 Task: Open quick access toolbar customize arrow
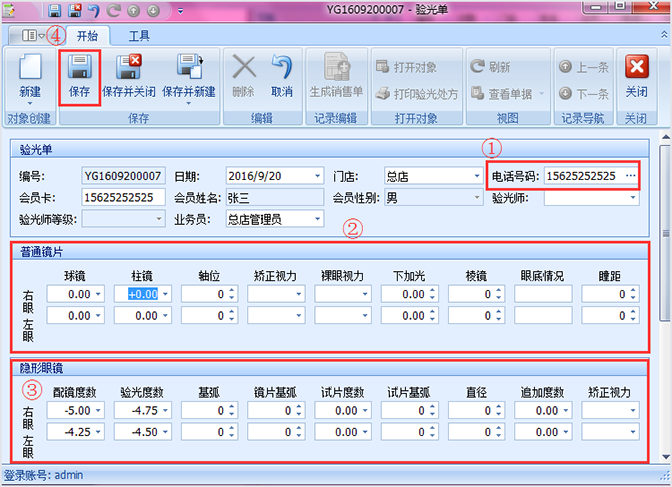click(x=180, y=11)
